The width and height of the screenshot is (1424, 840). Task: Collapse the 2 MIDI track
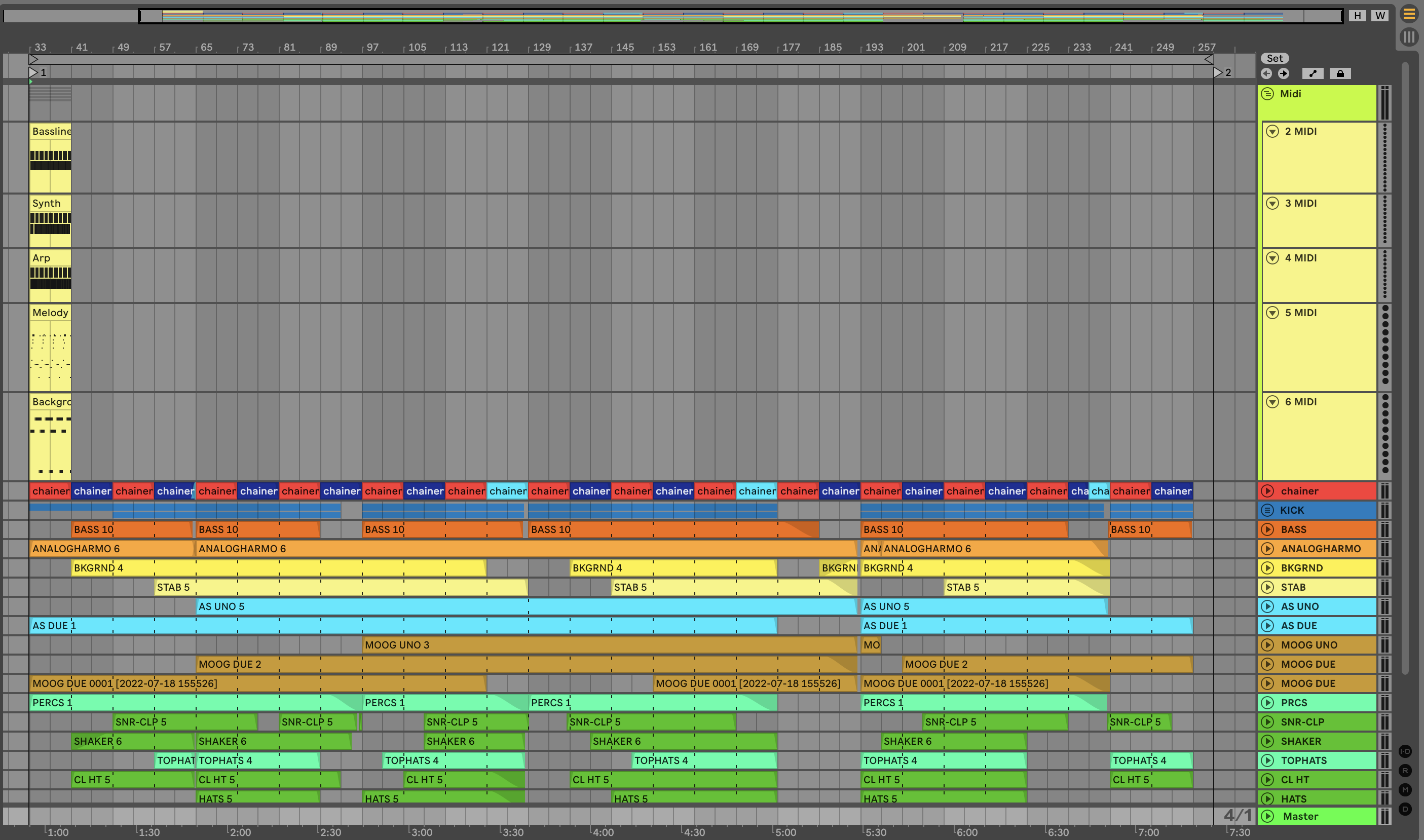[x=1272, y=131]
